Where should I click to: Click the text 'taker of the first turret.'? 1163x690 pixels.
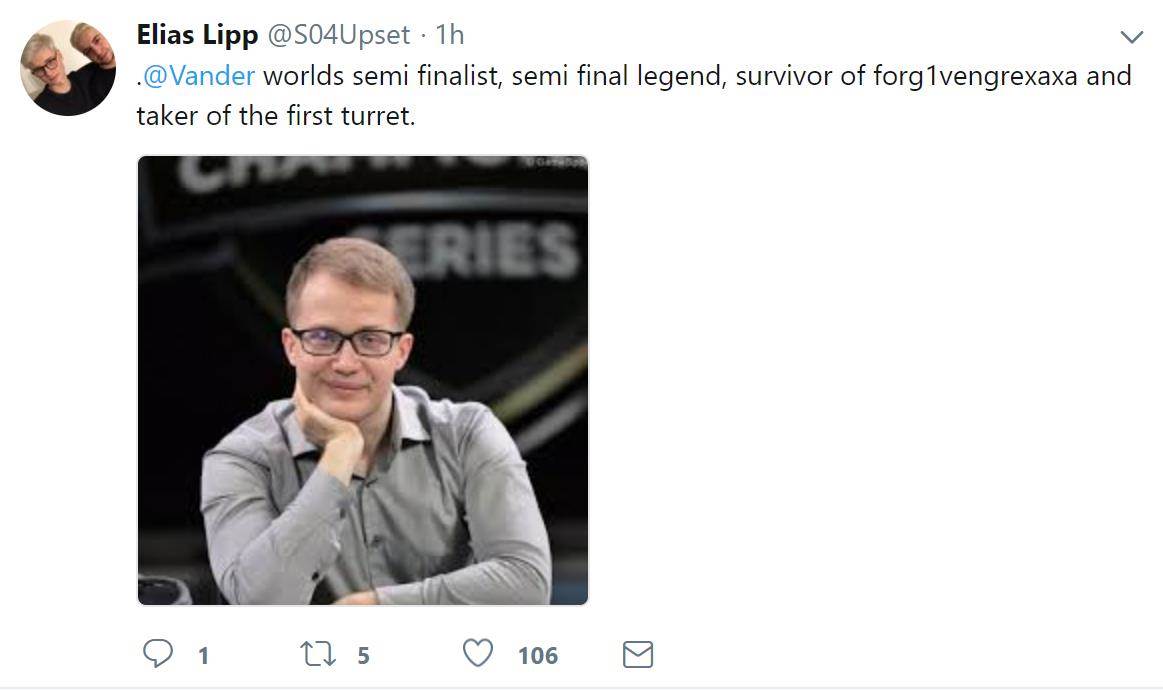[x=275, y=116]
